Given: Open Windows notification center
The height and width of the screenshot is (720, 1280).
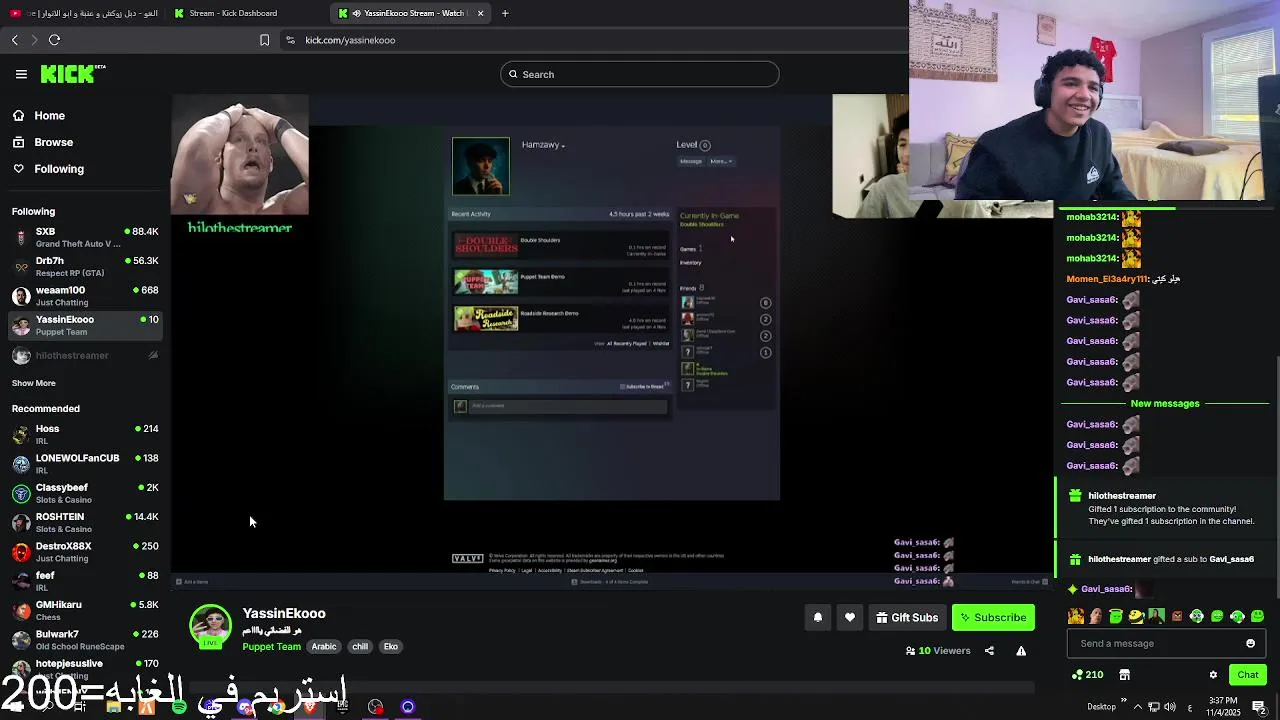Looking at the screenshot, I should point(1259,707).
